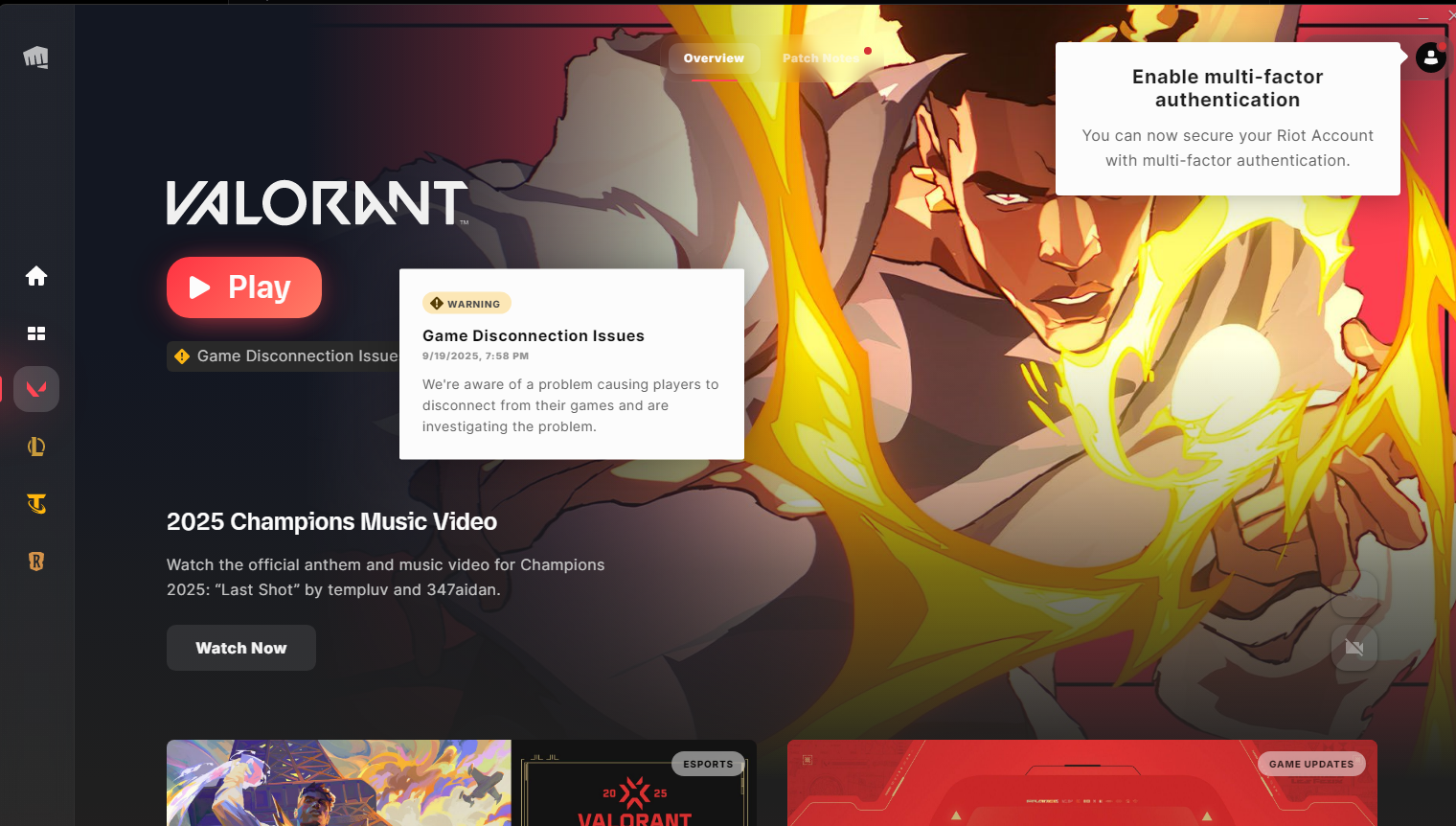Click the Riot Games fist logo
This screenshot has height=826, width=1456.
tap(36, 57)
